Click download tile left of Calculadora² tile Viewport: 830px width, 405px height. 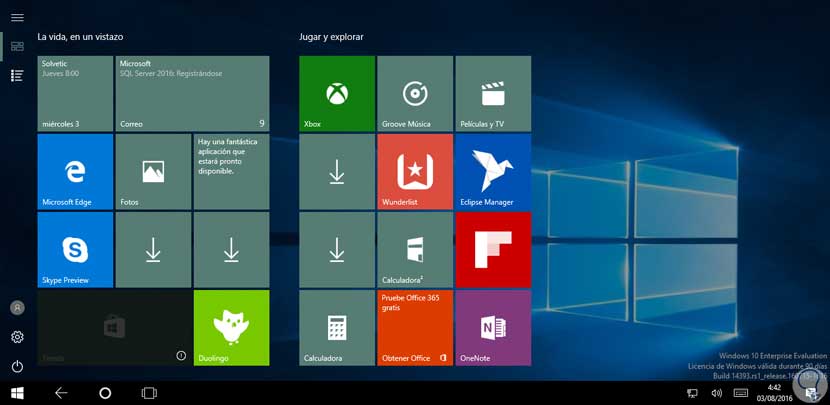pos(337,250)
